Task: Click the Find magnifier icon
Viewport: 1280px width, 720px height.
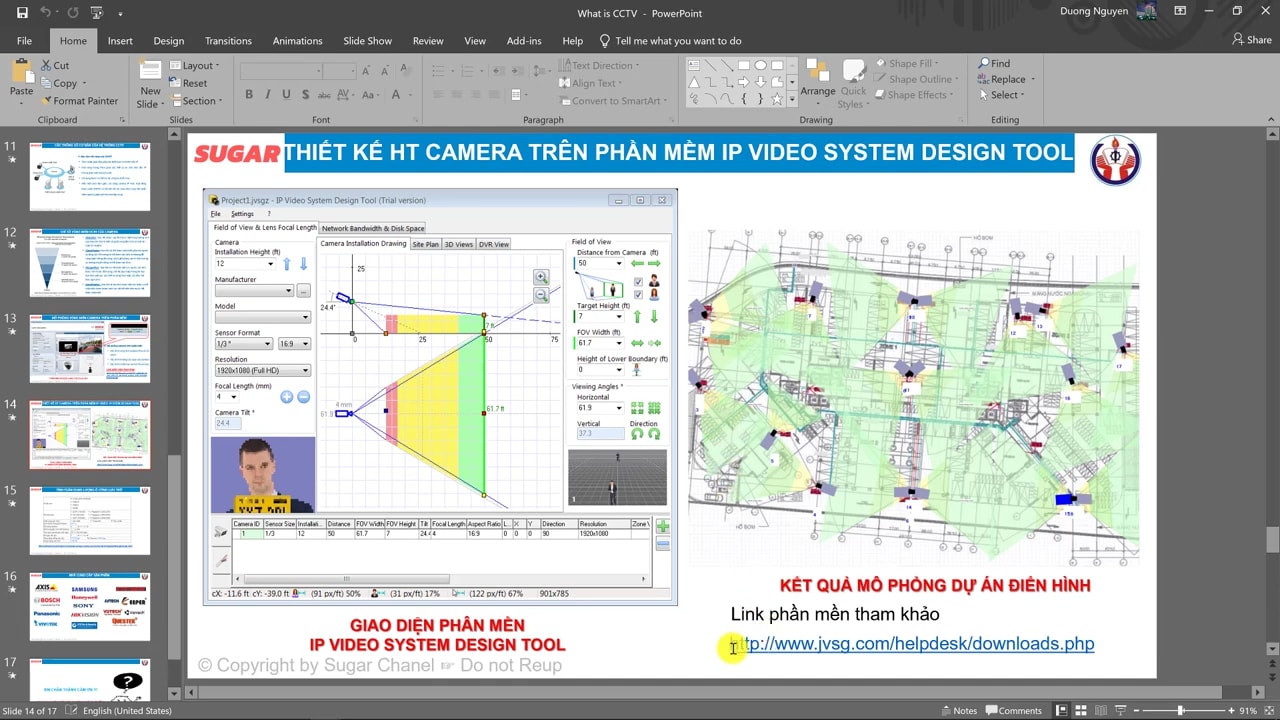Action: click(x=984, y=63)
